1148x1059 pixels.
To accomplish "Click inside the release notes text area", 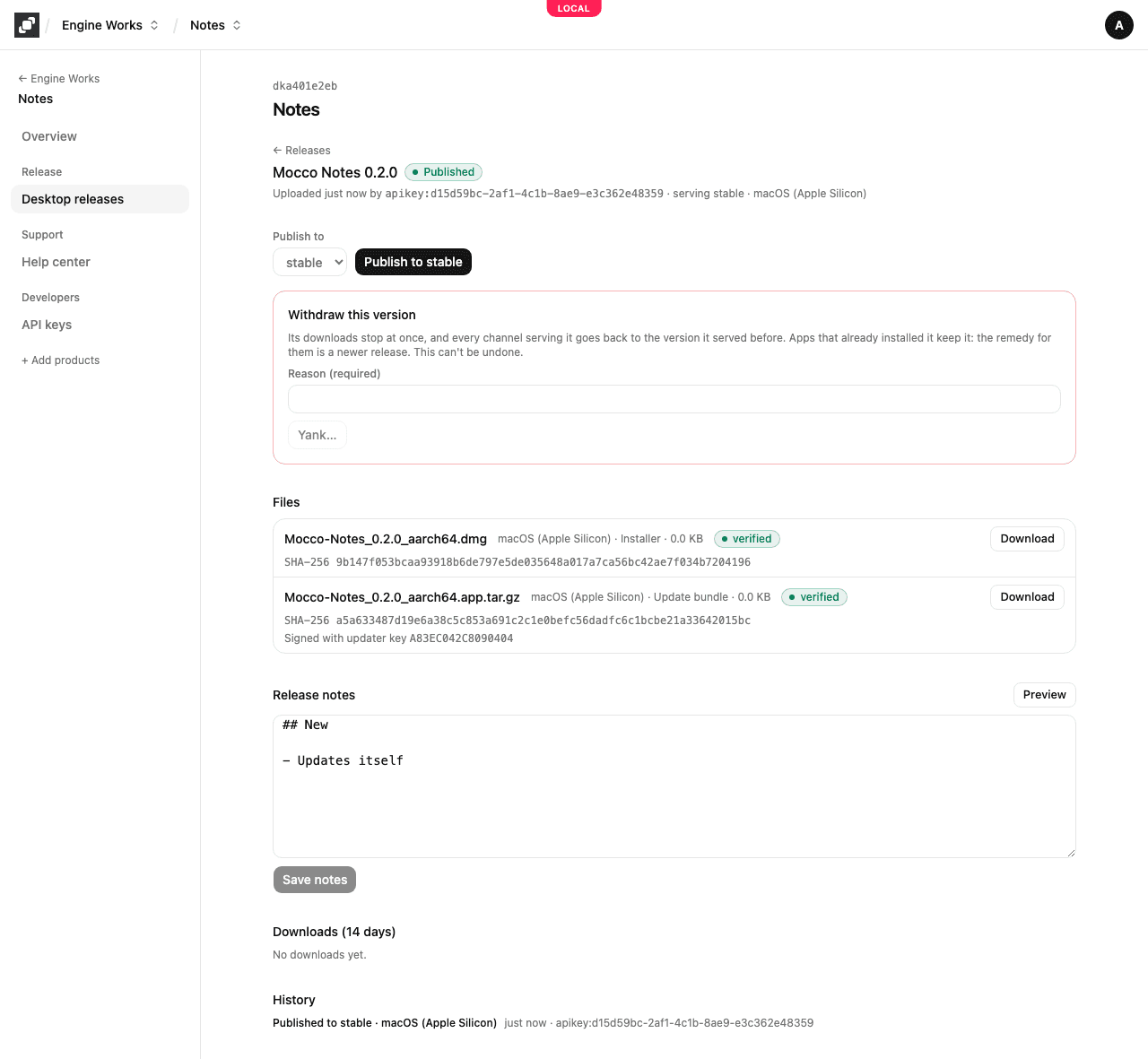I will [674, 786].
